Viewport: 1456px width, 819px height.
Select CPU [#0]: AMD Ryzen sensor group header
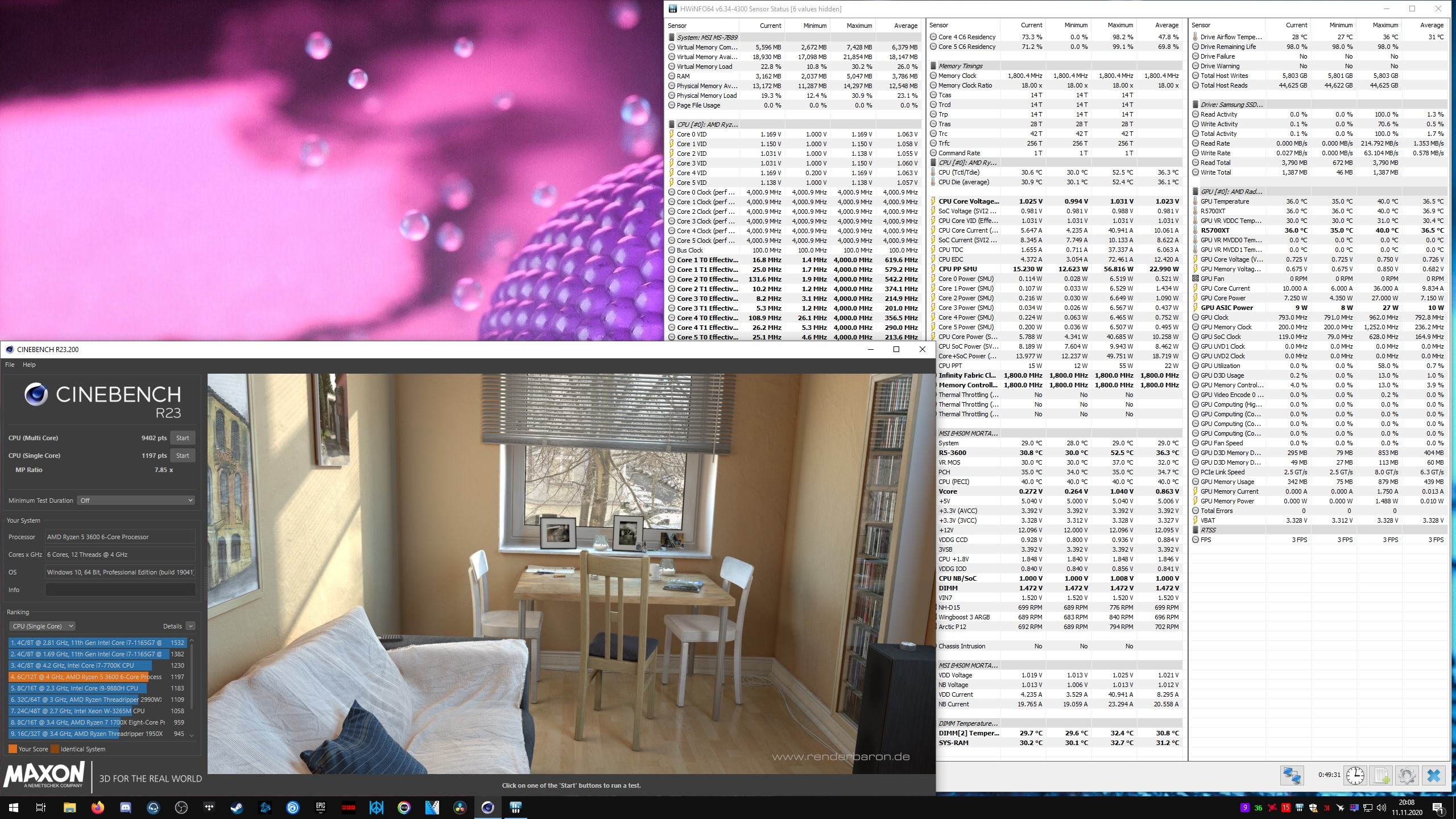[x=794, y=125]
